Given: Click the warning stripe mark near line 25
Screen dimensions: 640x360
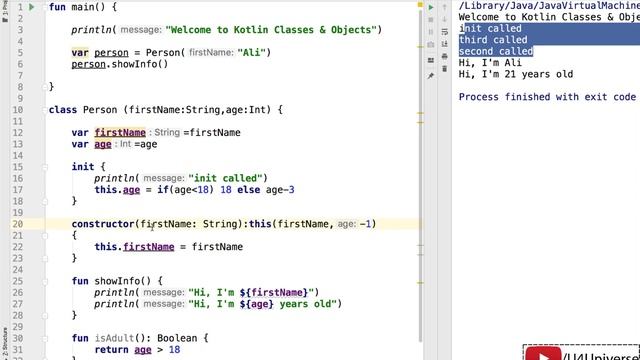Looking at the screenshot, I should click(x=420, y=282).
